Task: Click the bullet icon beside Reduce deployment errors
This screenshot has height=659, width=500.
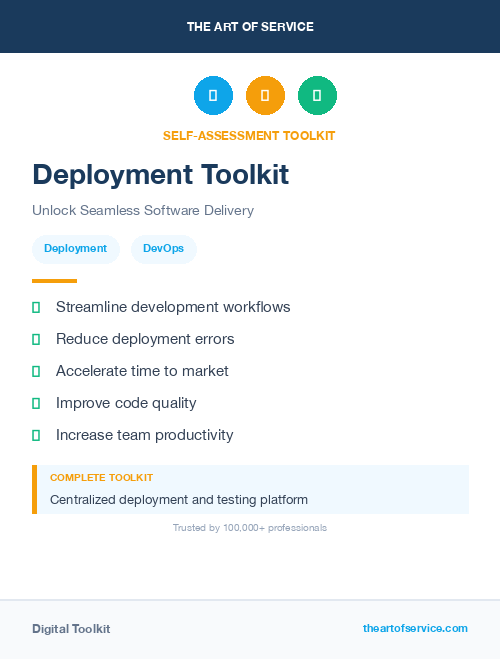Action: (x=36, y=340)
